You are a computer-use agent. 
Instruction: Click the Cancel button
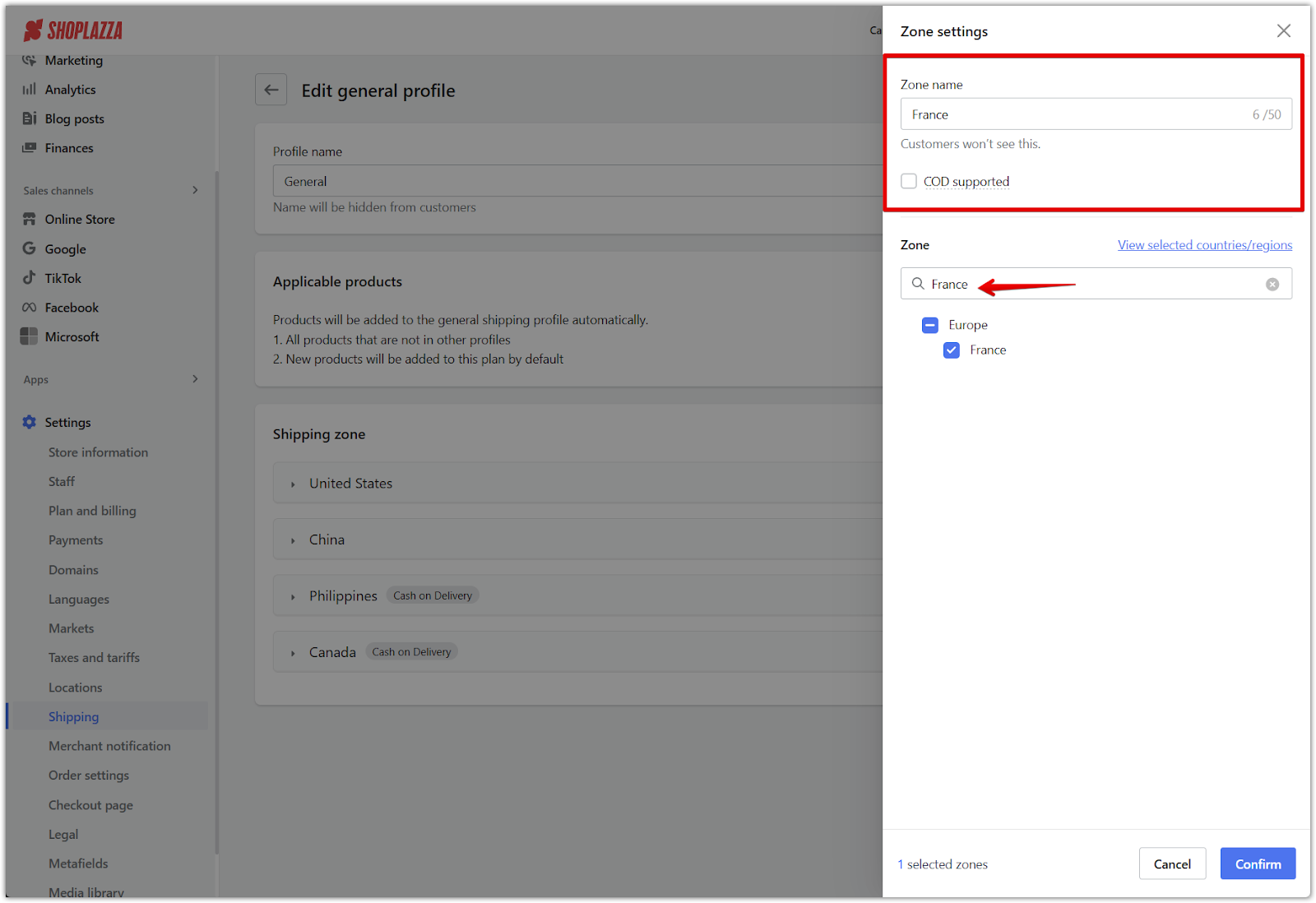(x=1172, y=864)
